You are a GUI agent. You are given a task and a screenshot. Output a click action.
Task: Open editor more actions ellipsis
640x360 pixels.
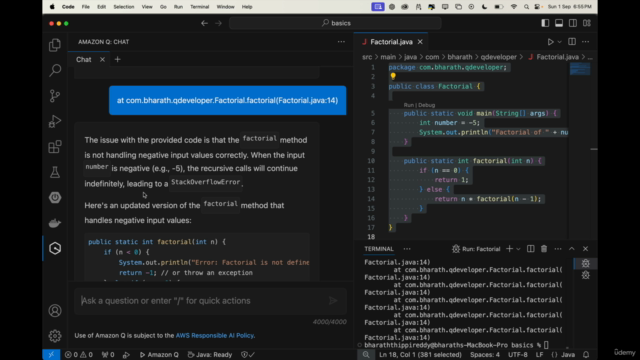pyautogui.click(x=585, y=42)
